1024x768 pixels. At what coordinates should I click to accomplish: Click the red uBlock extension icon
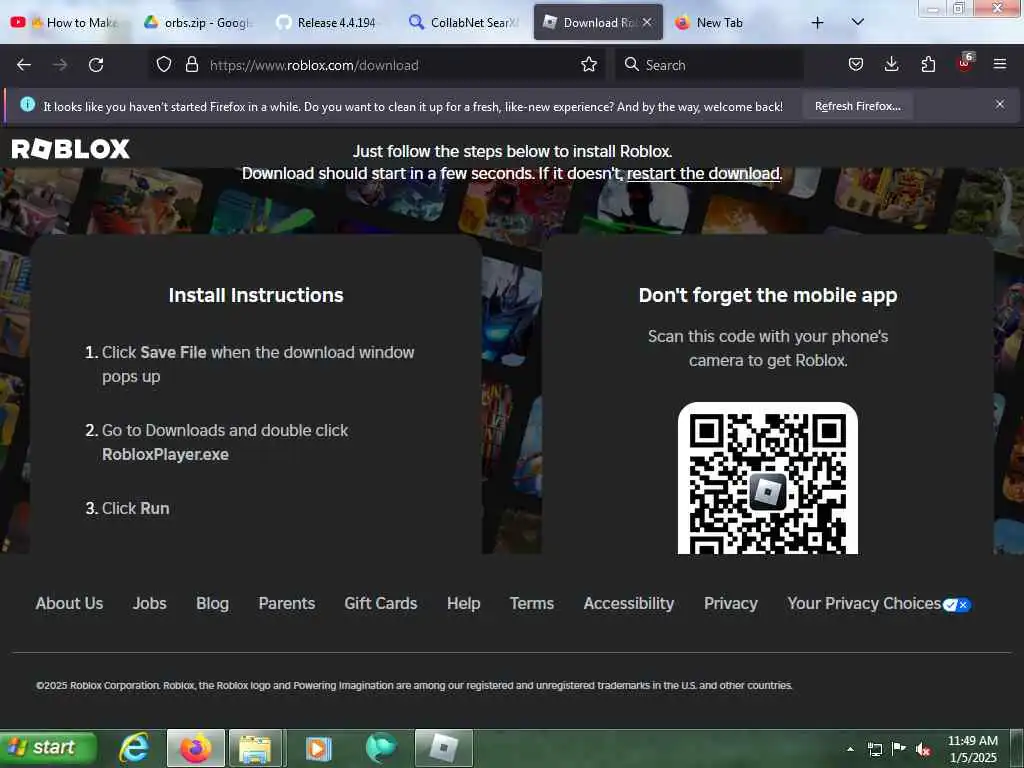(x=965, y=63)
